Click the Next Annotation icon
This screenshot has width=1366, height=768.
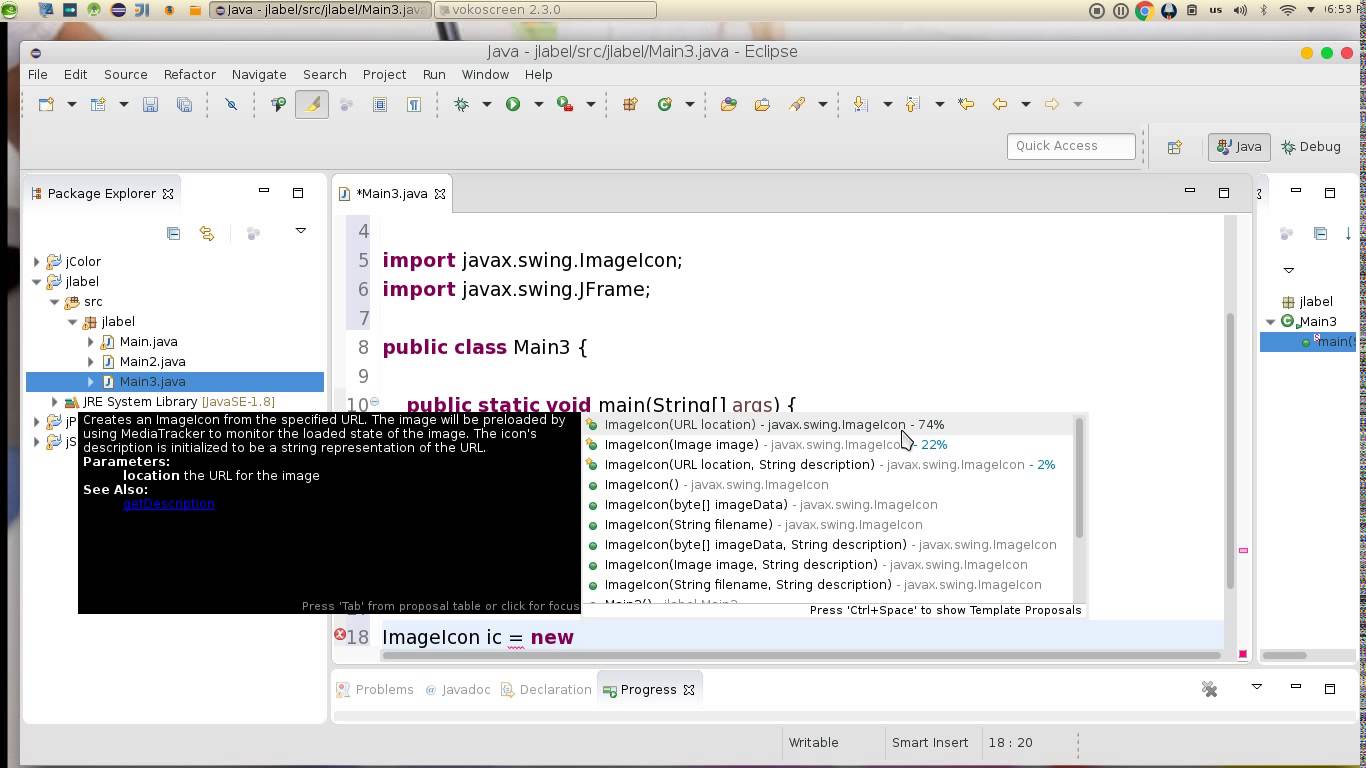pos(860,104)
